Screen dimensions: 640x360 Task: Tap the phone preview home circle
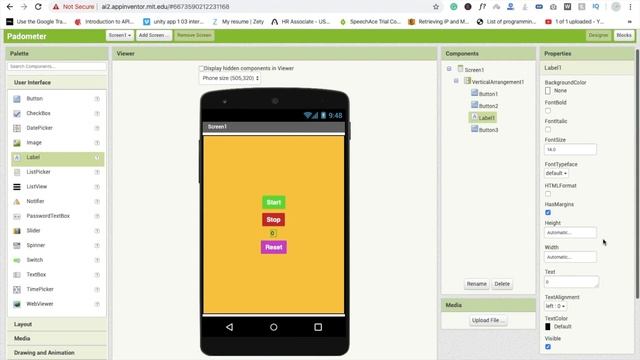(273, 327)
